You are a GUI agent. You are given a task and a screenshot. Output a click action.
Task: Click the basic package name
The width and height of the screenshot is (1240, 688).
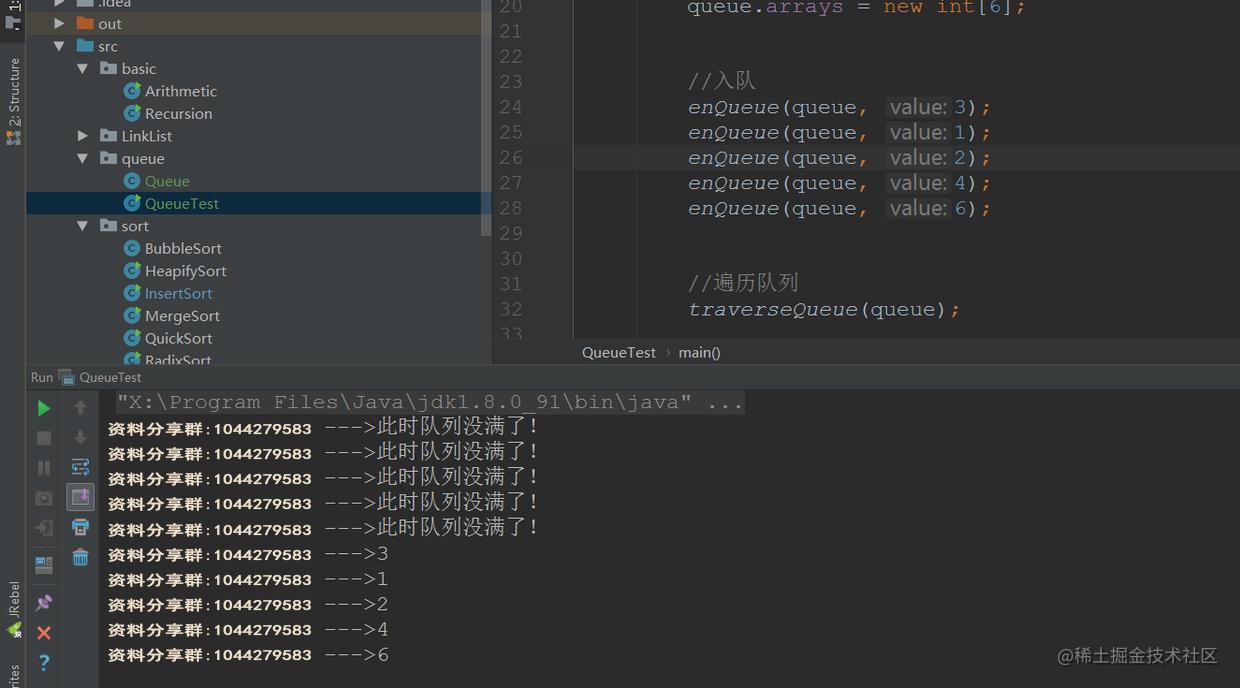139,69
